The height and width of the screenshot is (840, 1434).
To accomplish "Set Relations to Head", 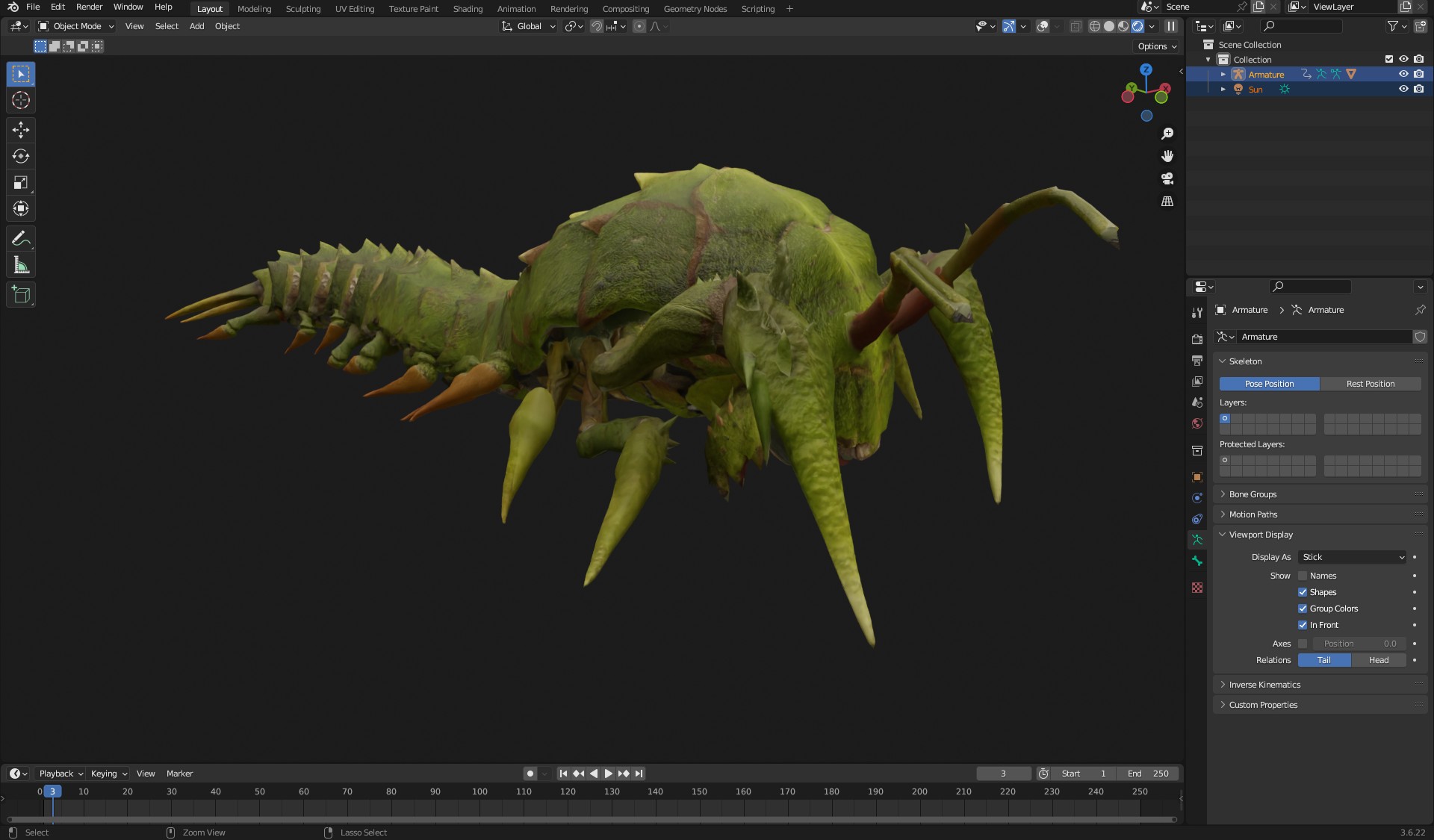I will click(x=1378, y=660).
